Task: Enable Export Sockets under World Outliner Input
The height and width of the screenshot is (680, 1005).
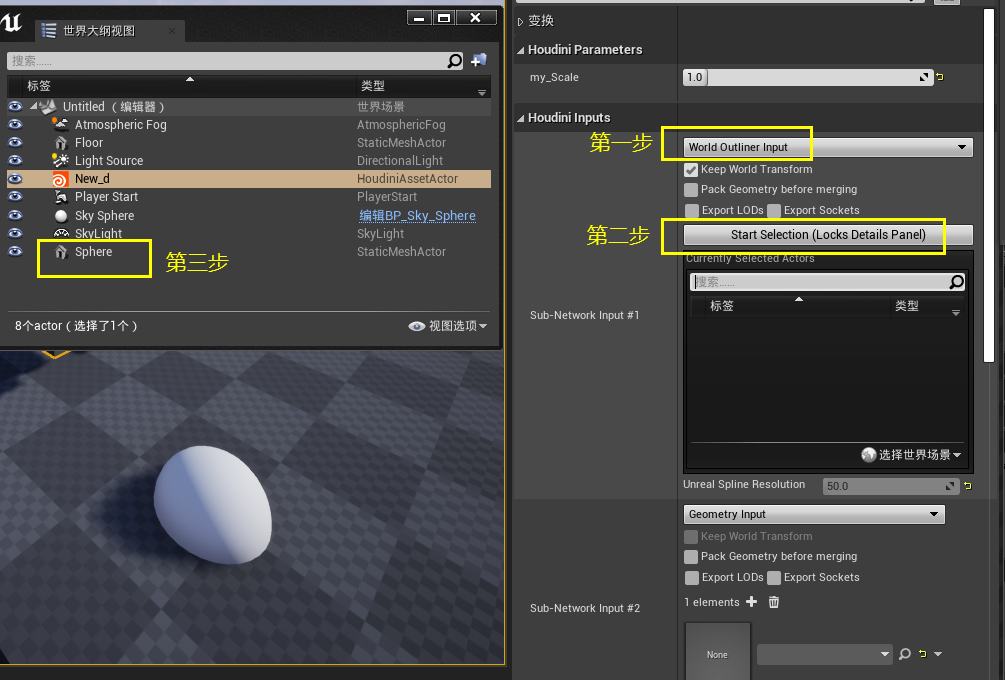Action: 774,210
